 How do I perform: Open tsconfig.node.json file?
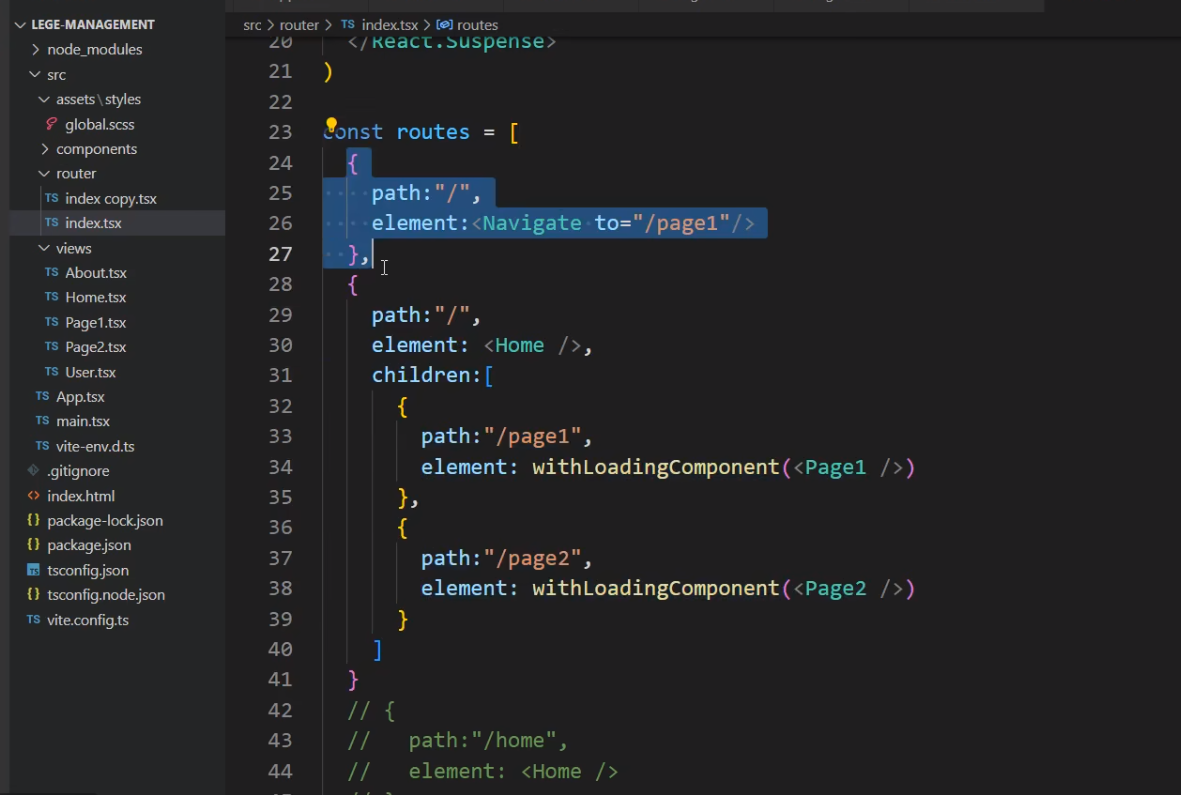click(x=105, y=595)
